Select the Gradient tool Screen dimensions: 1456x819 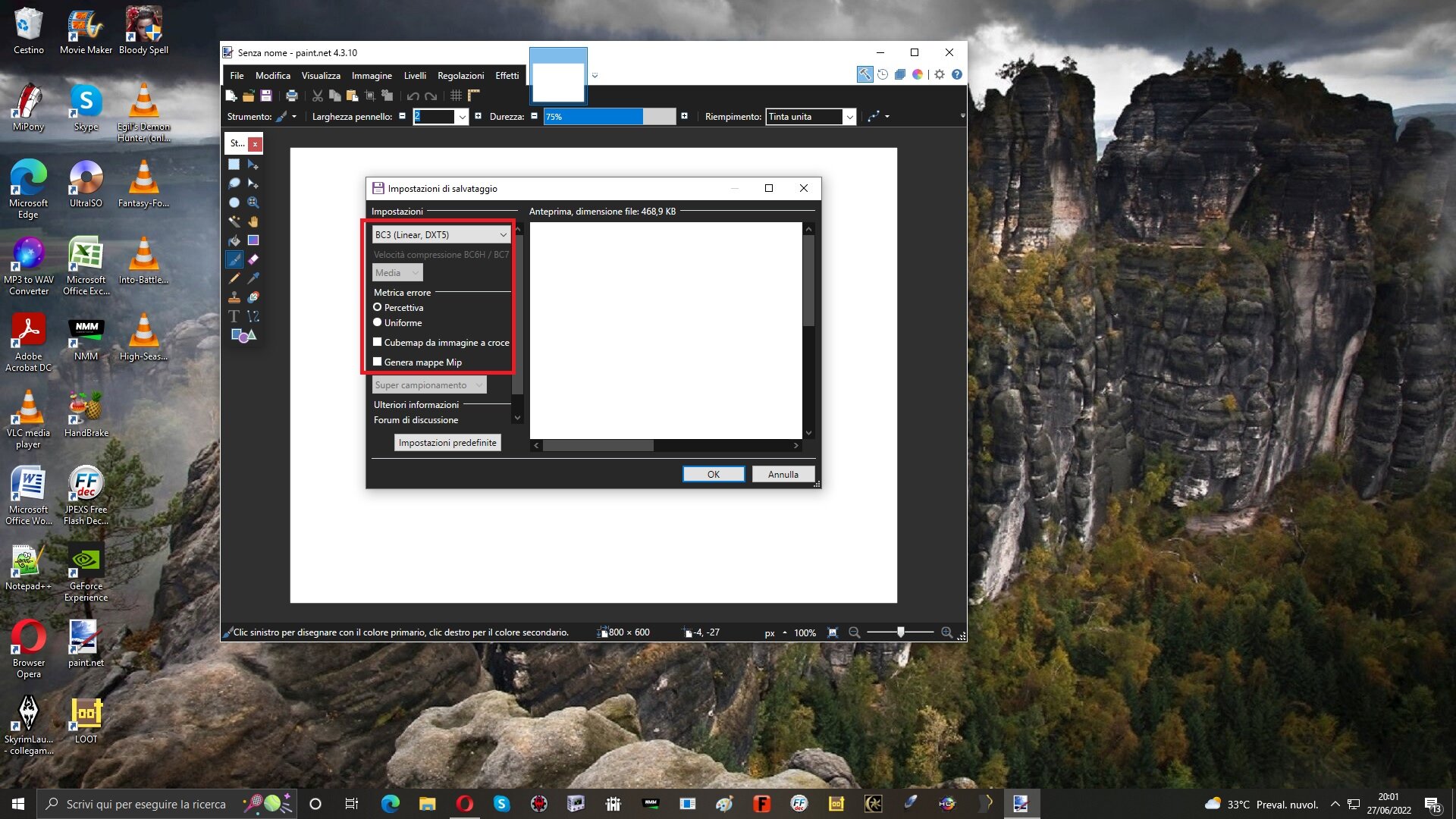tap(253, 240)
